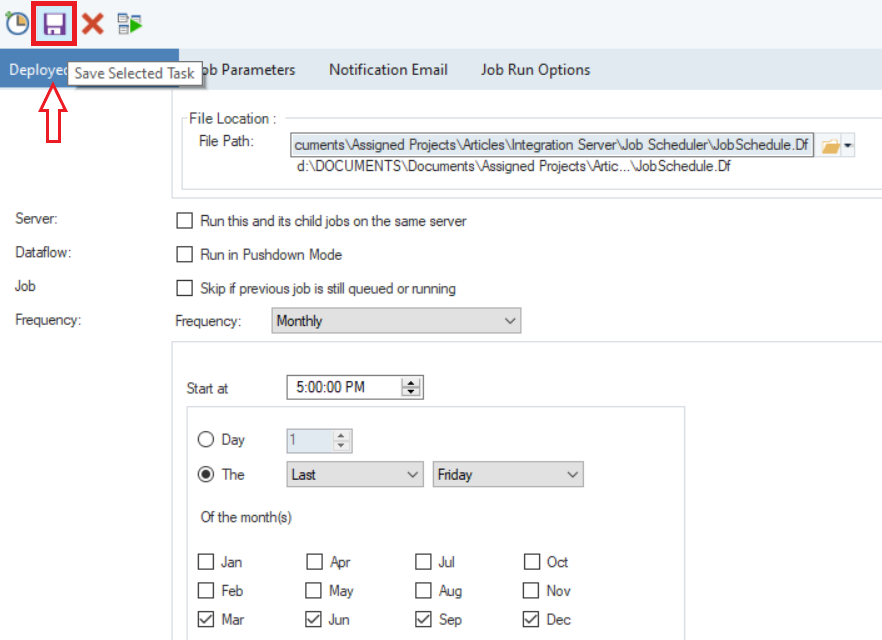Screen dimensions: 882x640
Task: Enable Run in Pushdown Mode
Action: point(184,255)
